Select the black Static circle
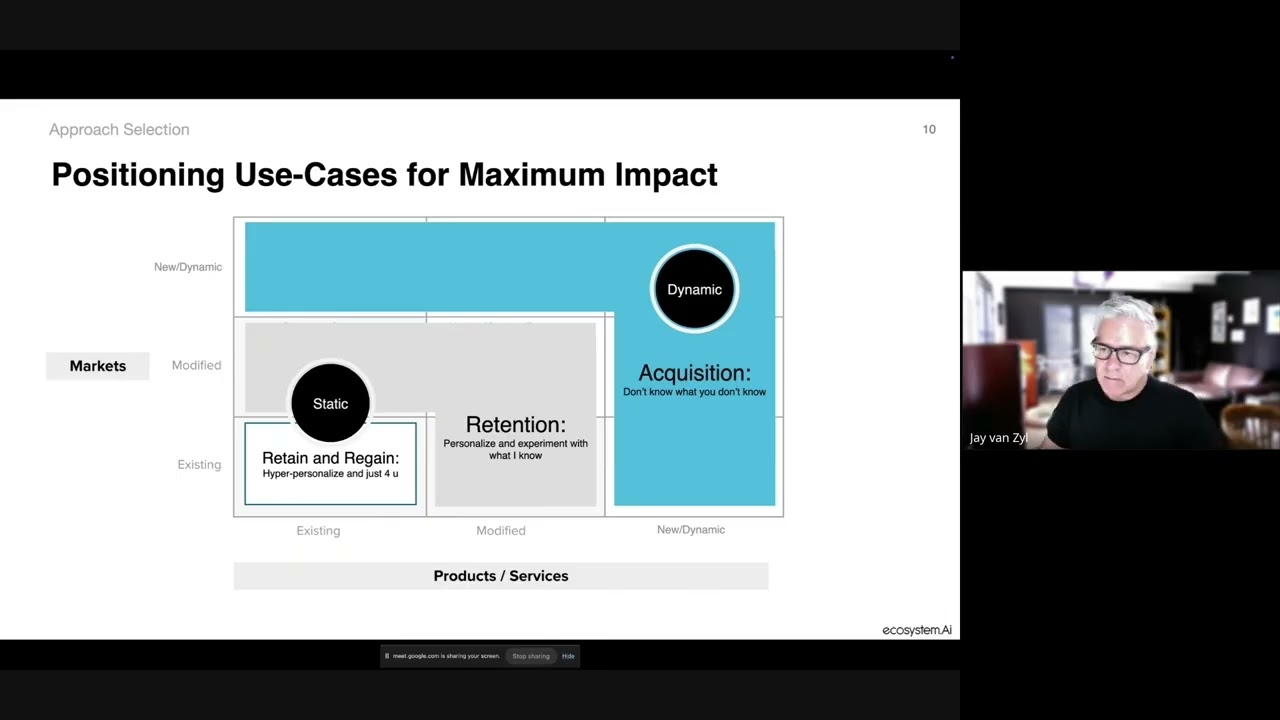The image size is (1280, 720). 330,403
